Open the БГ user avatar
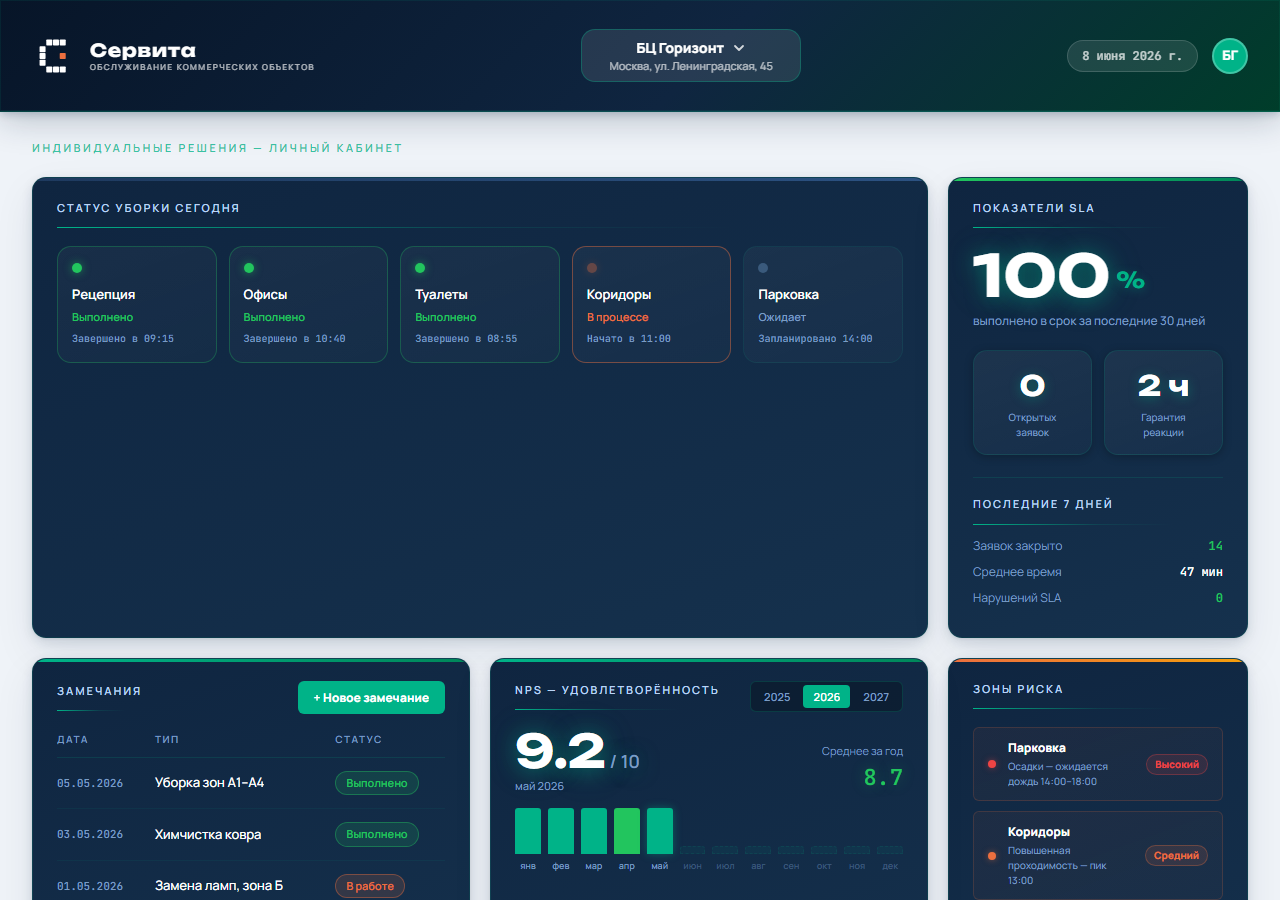 click(x=1230, y=56)
